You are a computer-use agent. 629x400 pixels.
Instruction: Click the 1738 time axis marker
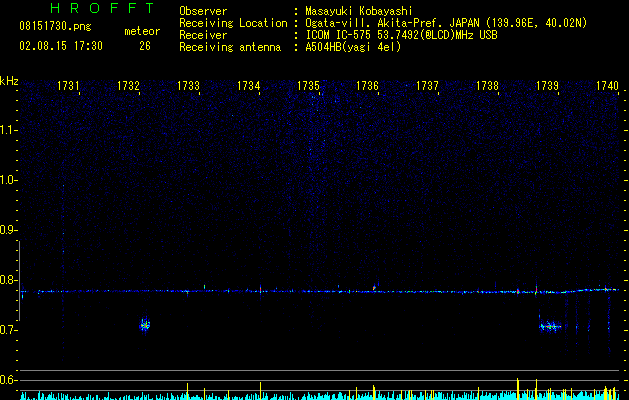pos(487,86)
